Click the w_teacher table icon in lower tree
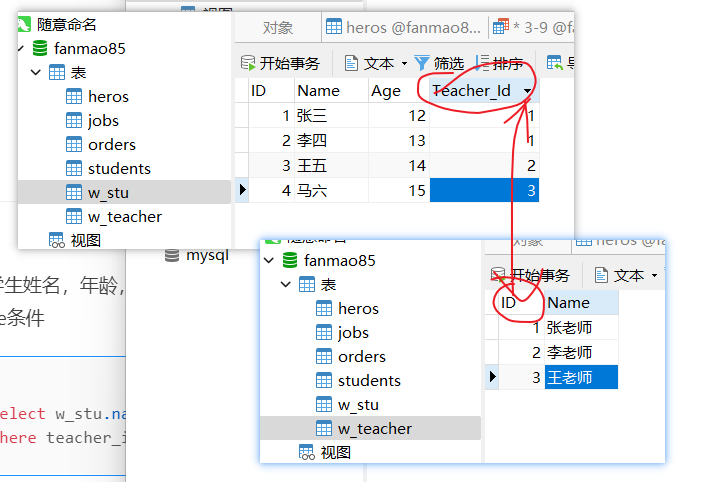Screen dimensions: 702x482 click(x=324, y=429)
